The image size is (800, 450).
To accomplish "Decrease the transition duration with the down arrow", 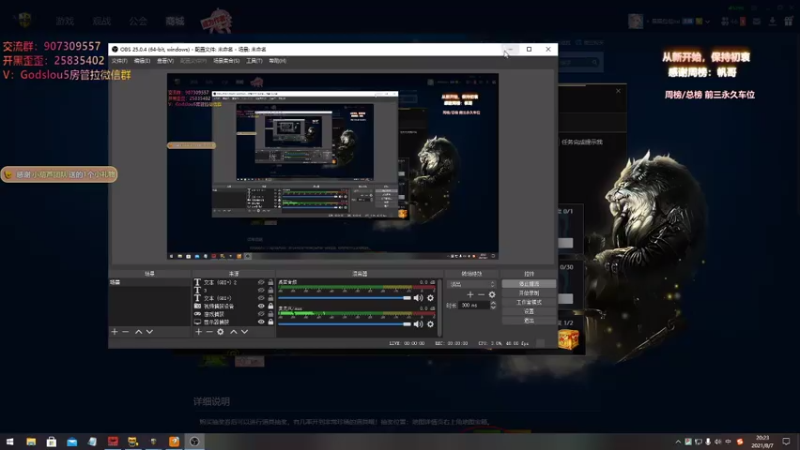I will click(x=493, y=307).
